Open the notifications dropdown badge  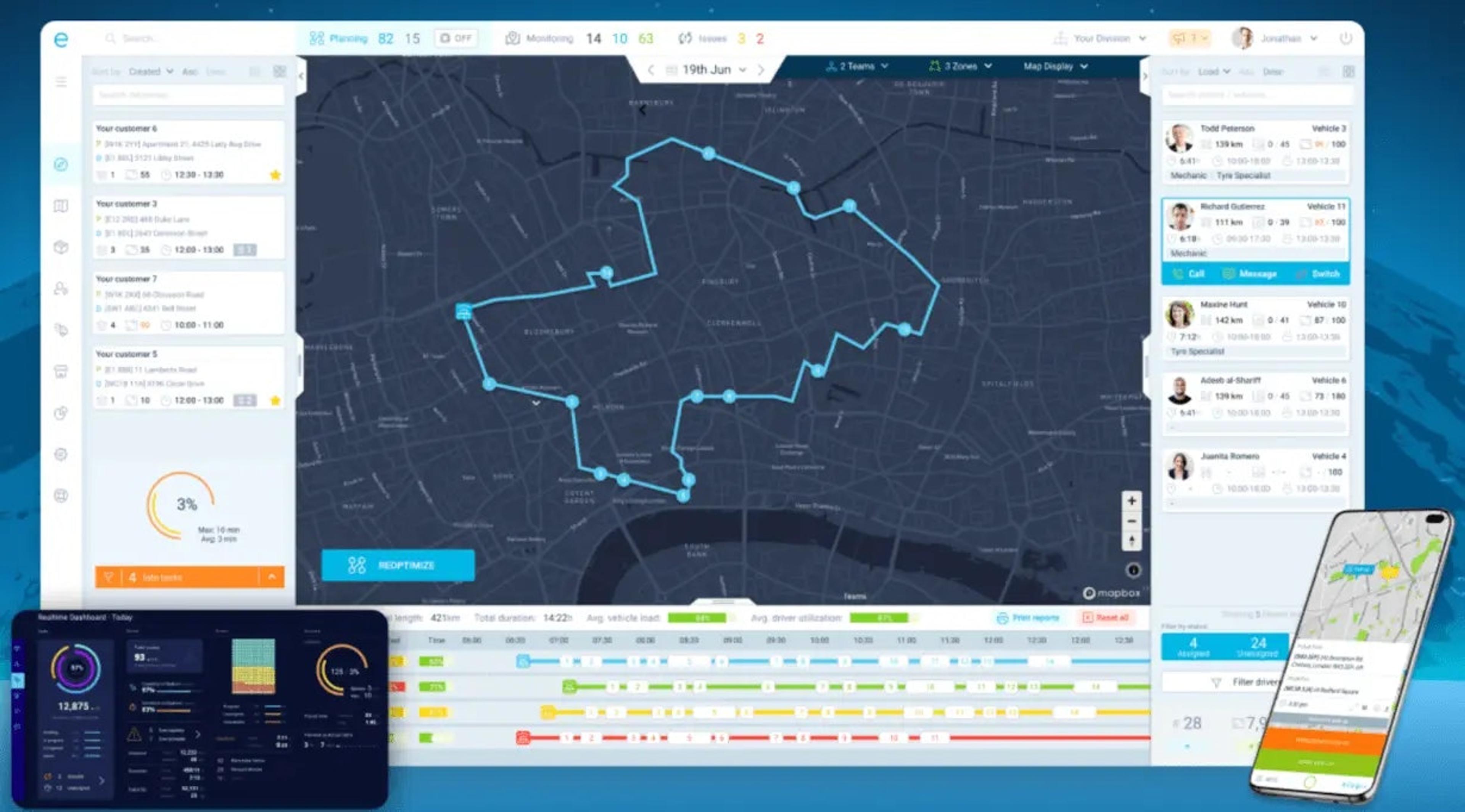(1189, 38)
